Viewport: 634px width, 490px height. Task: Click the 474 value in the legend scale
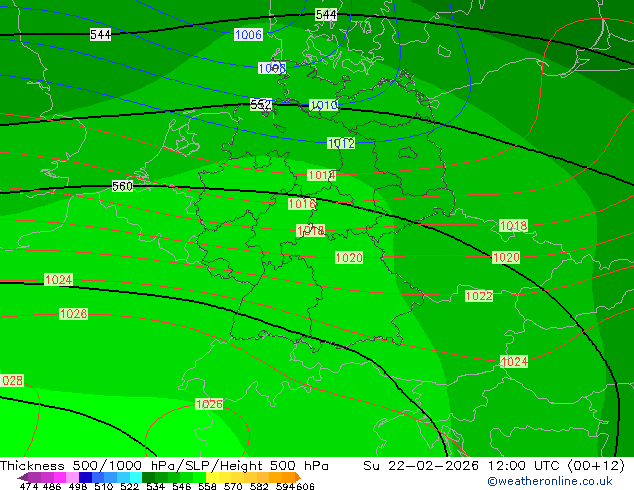[29, 486]
